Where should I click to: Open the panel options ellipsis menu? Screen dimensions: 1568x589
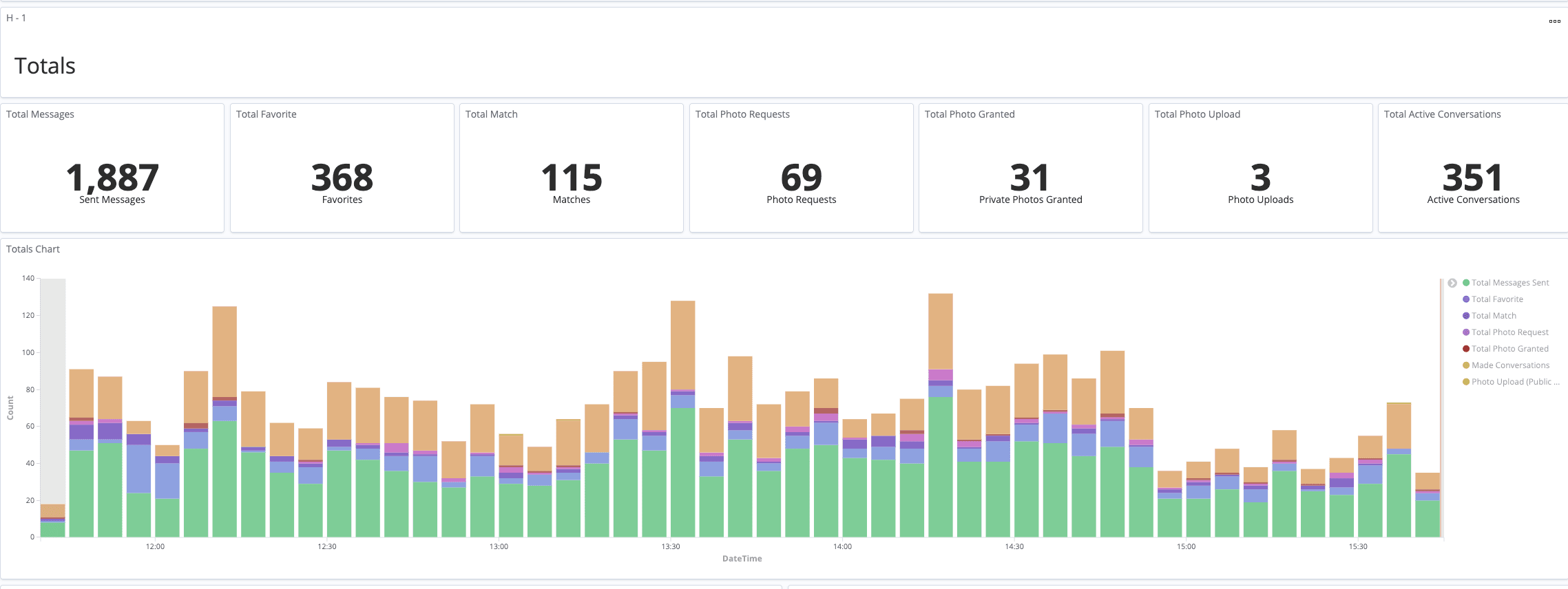[1554, 21]
